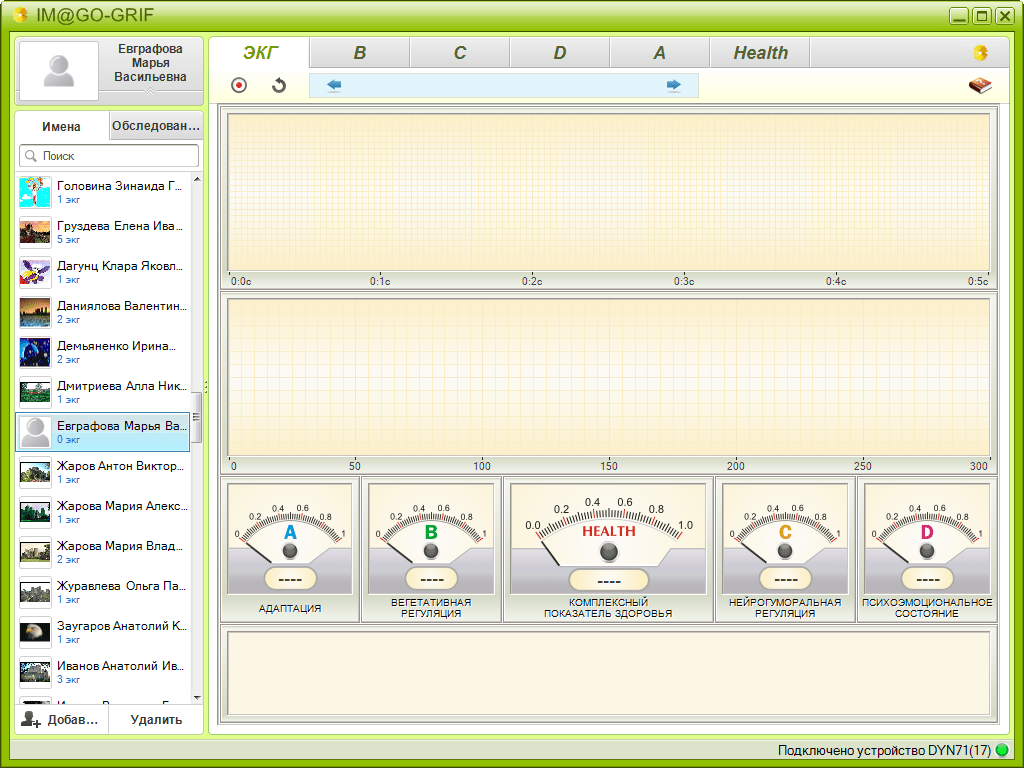Click Дагунц Клара avatar thumbnail
1024x768 pixels.
(x=35, y=272)
